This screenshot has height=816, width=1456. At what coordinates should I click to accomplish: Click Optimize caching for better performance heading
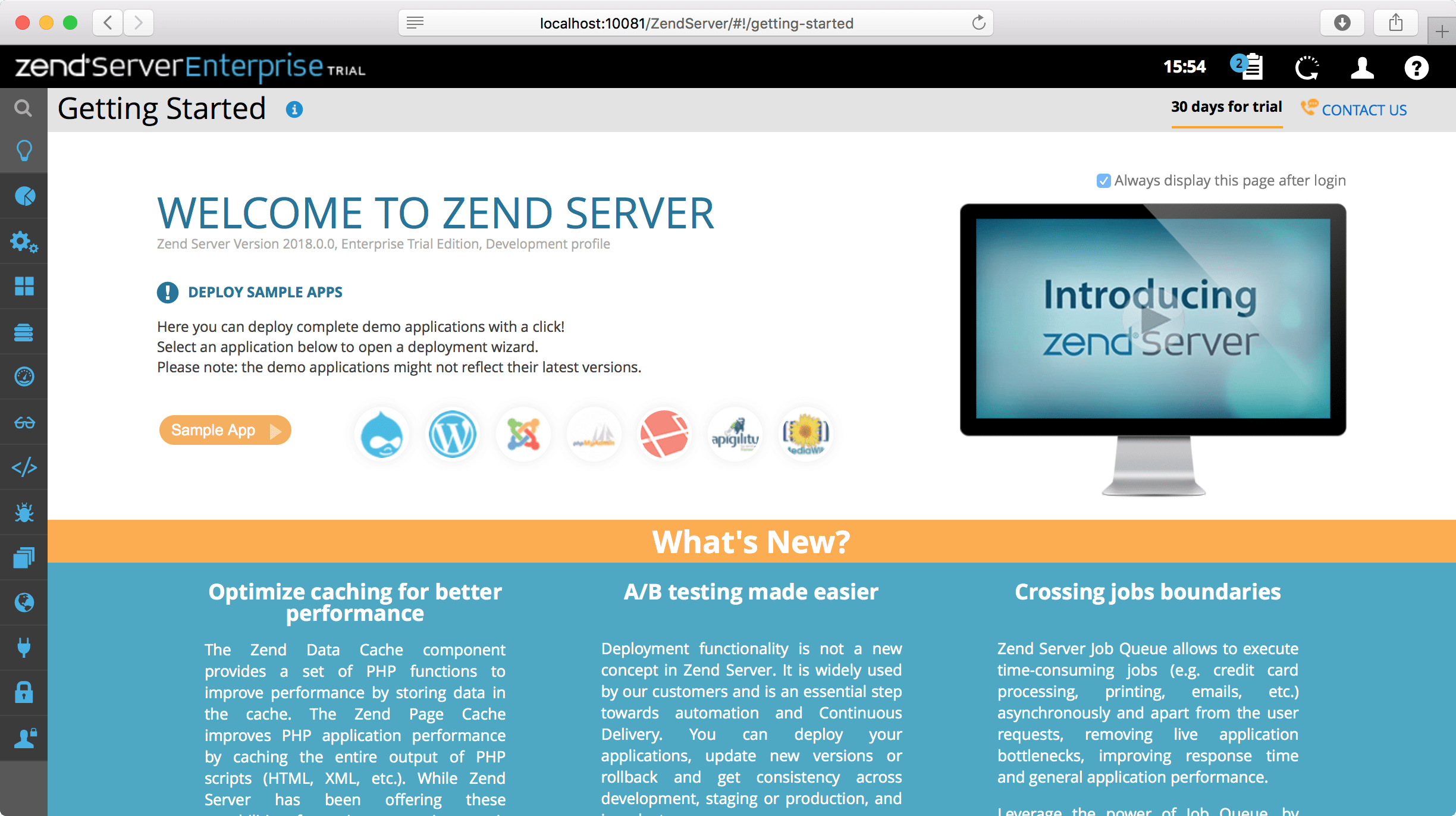click(x=355, y=602)
